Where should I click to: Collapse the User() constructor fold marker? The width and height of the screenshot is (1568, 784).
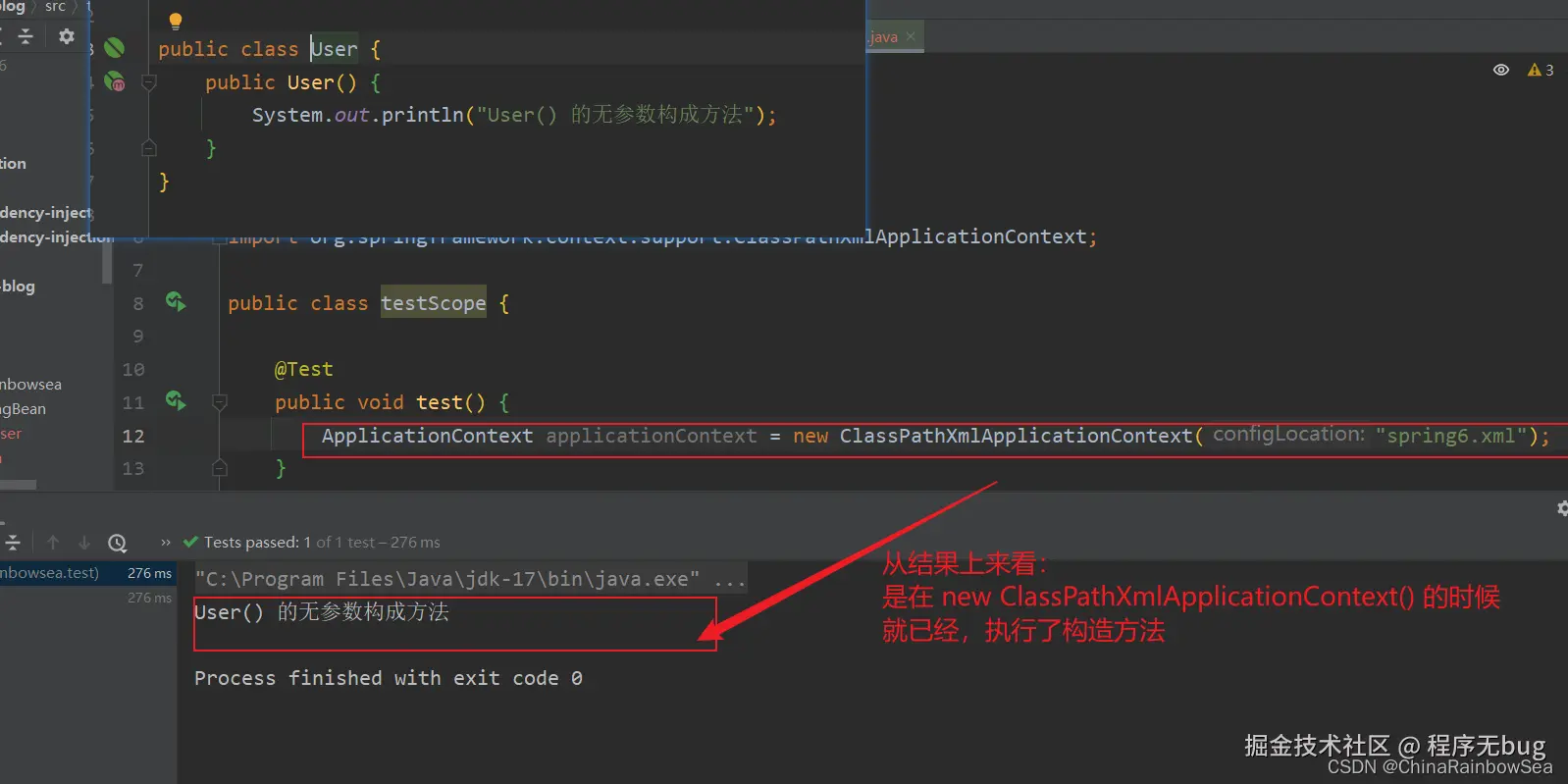[149, 82]
